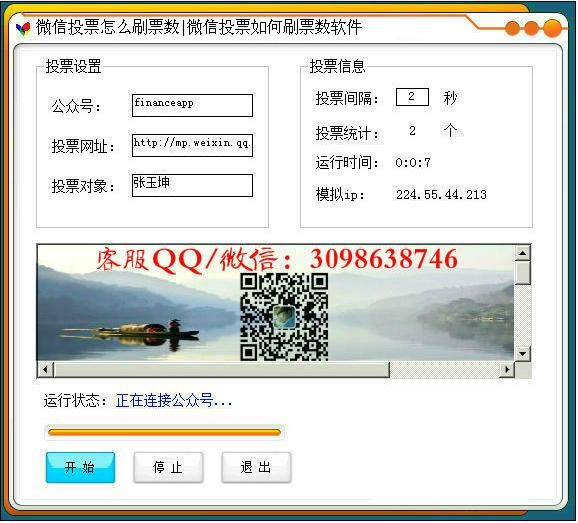Click the 投票间隔: label
578x523 pixels.
[347, 98]
